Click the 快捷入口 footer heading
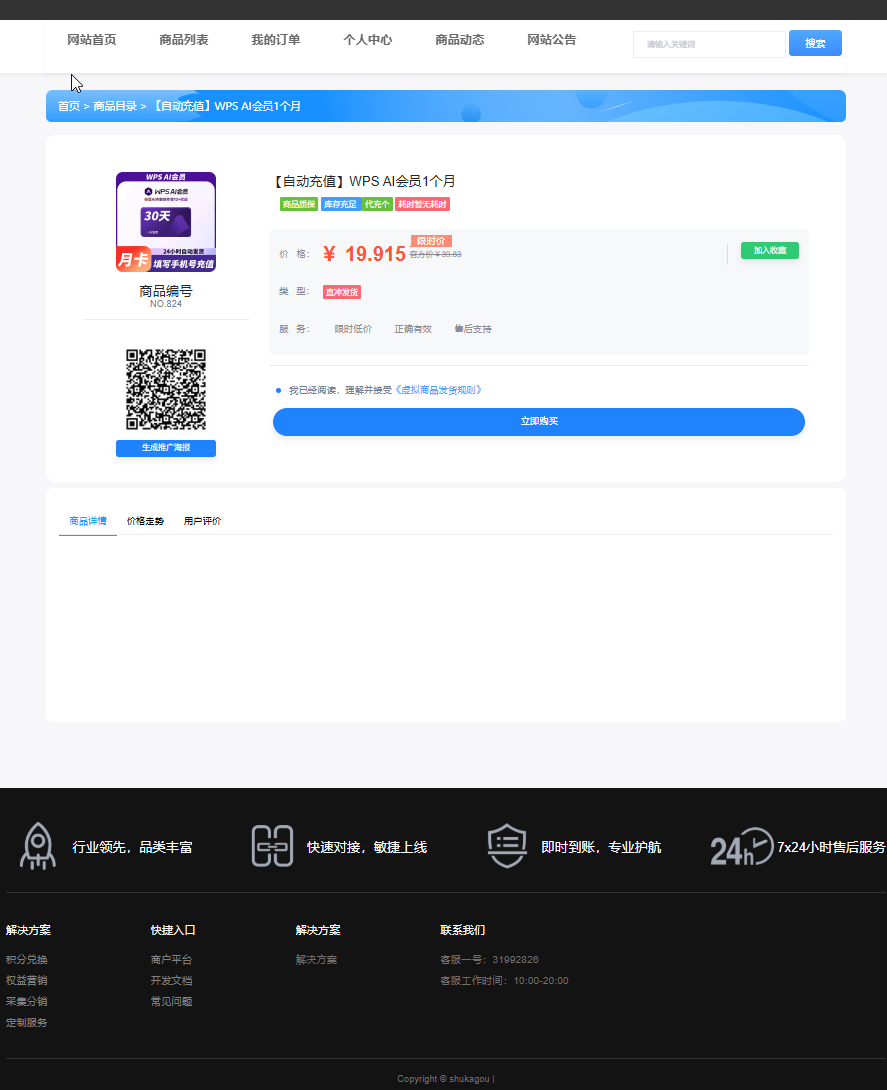 coord(173,930)
